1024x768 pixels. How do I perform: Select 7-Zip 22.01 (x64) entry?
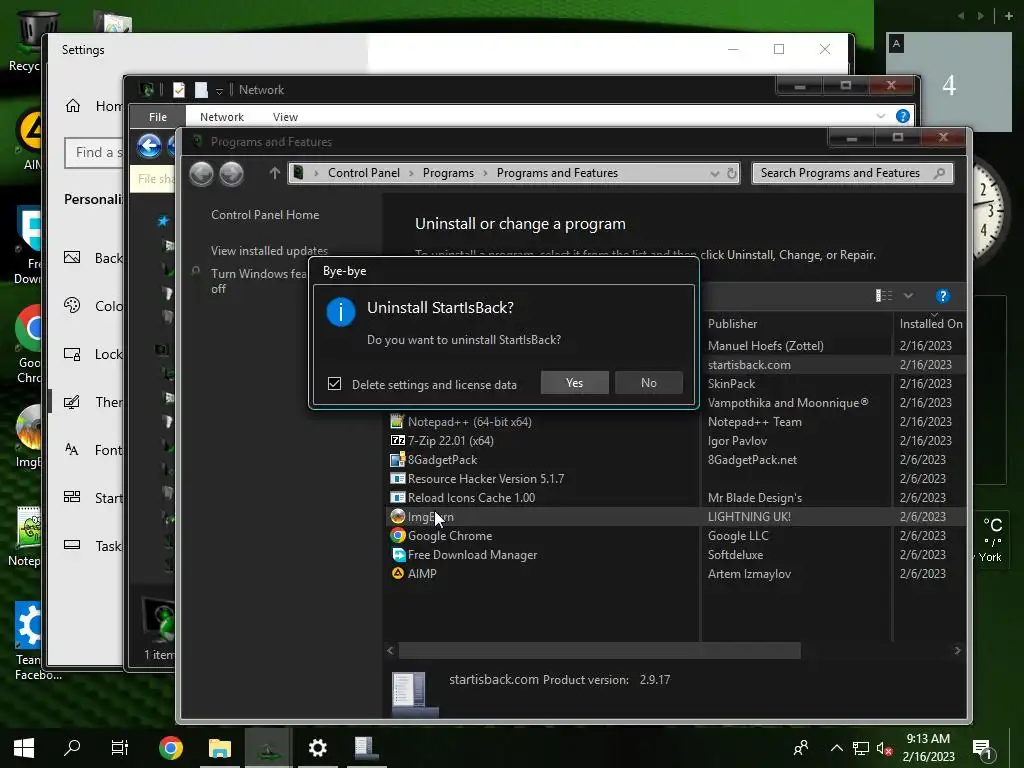click(x=451, y=441)
